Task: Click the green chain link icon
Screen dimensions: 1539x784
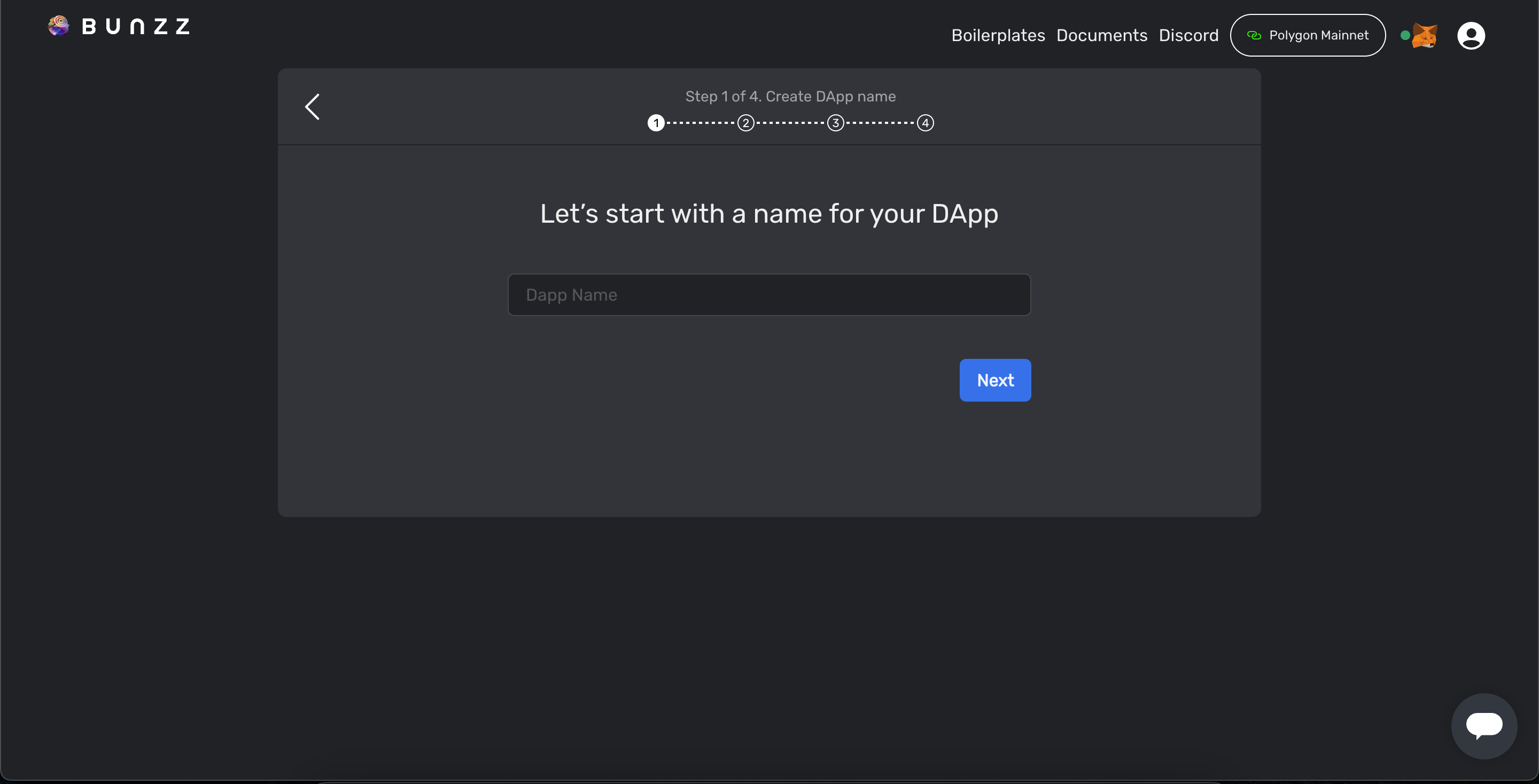Action: click(1254, 35)
